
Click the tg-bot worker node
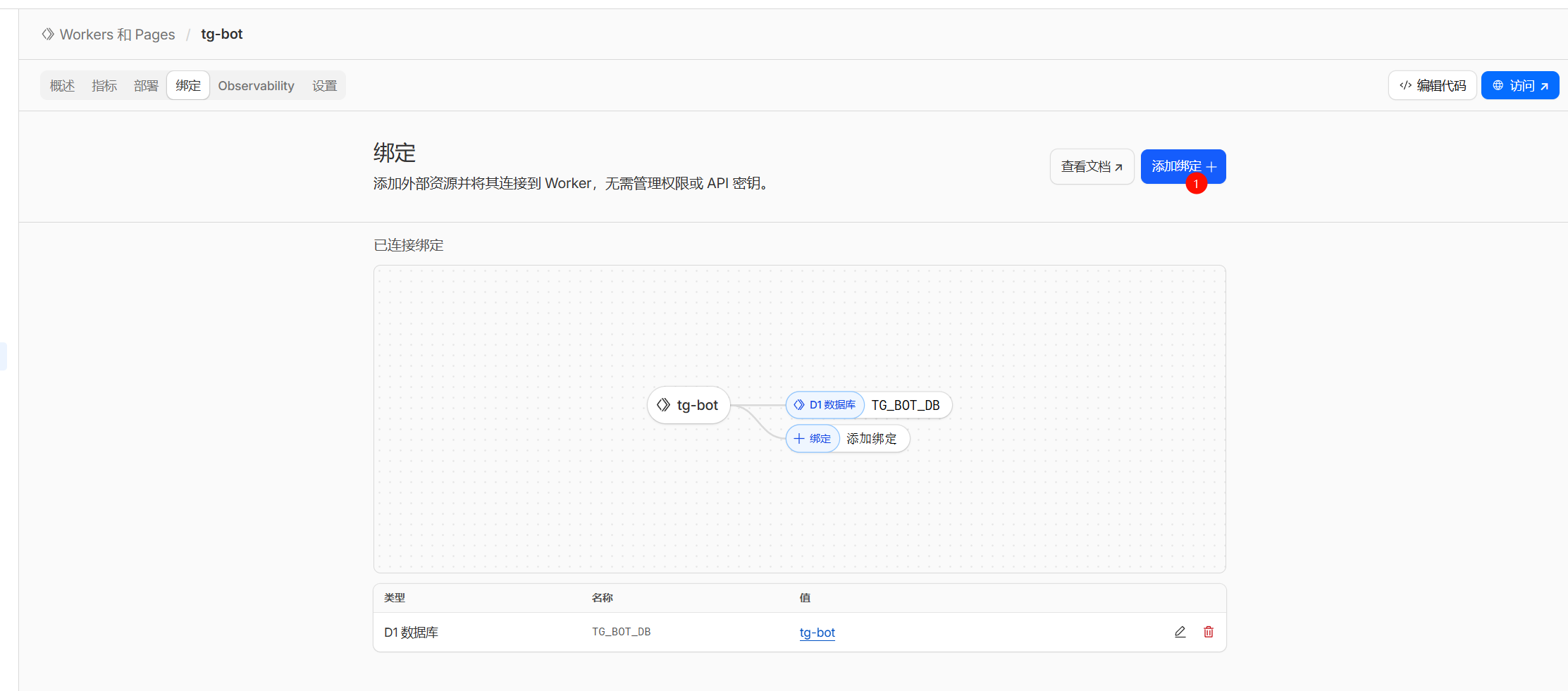pos(689,405)
